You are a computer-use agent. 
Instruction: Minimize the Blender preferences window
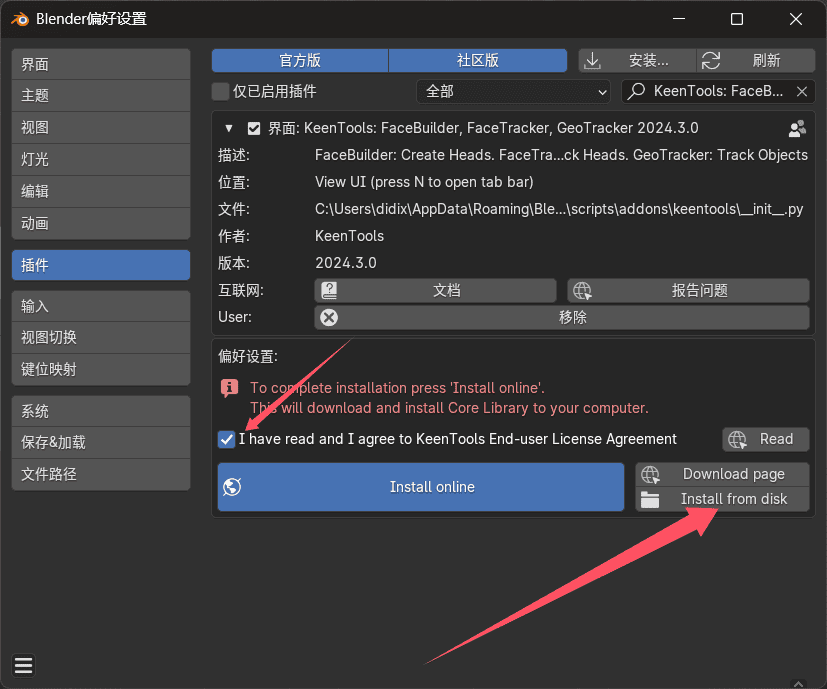[x=679, y=20]
